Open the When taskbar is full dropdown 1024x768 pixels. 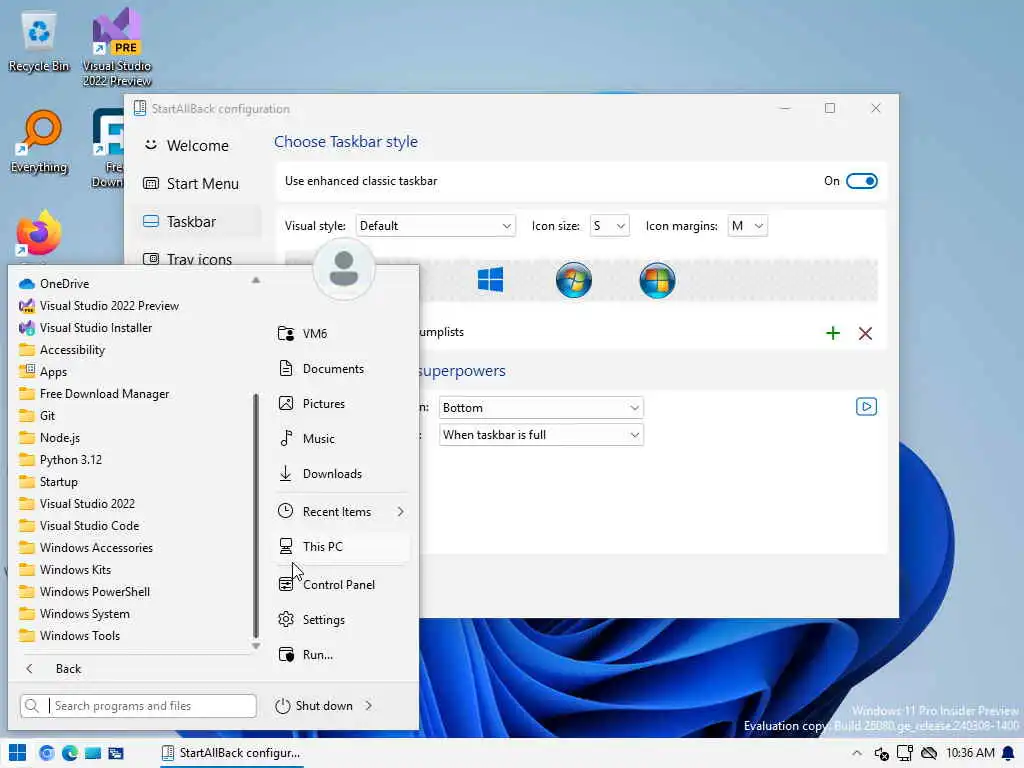point(541,435)
